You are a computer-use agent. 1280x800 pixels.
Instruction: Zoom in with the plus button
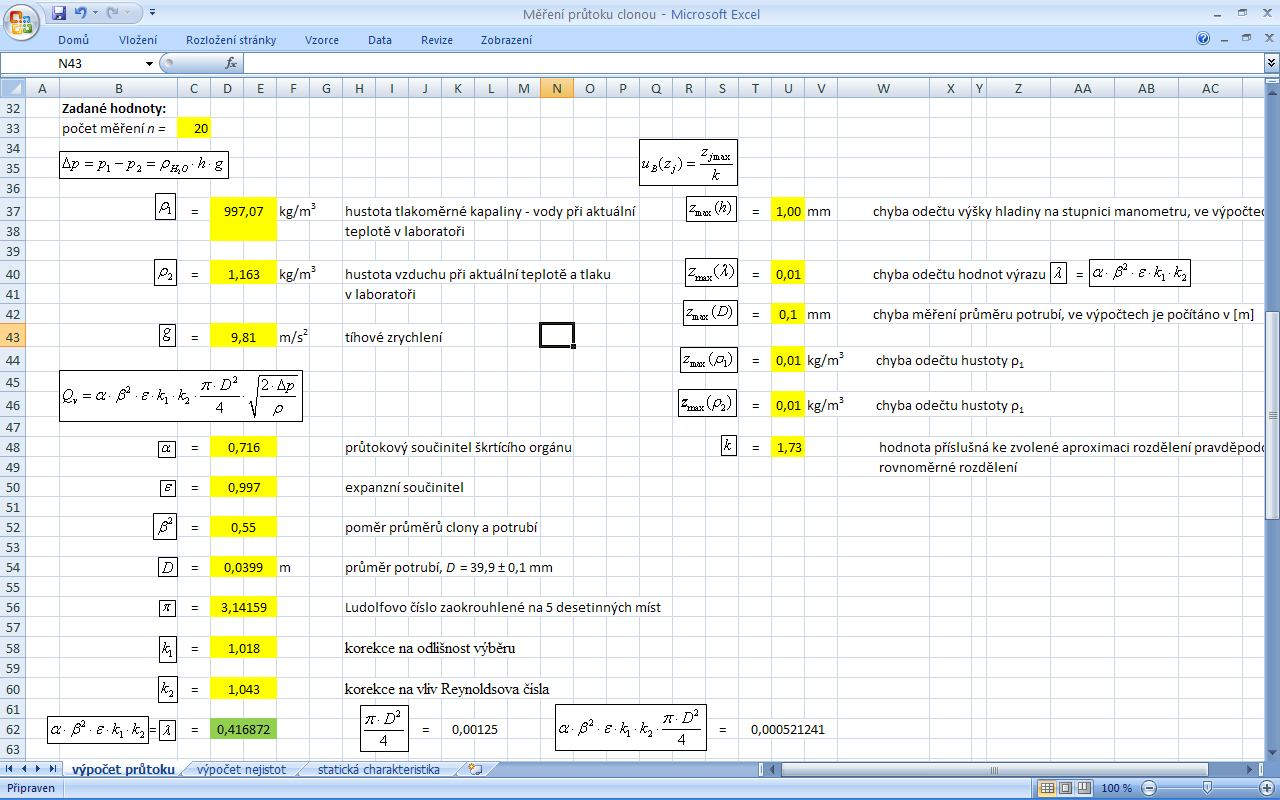pos(1267,788)
